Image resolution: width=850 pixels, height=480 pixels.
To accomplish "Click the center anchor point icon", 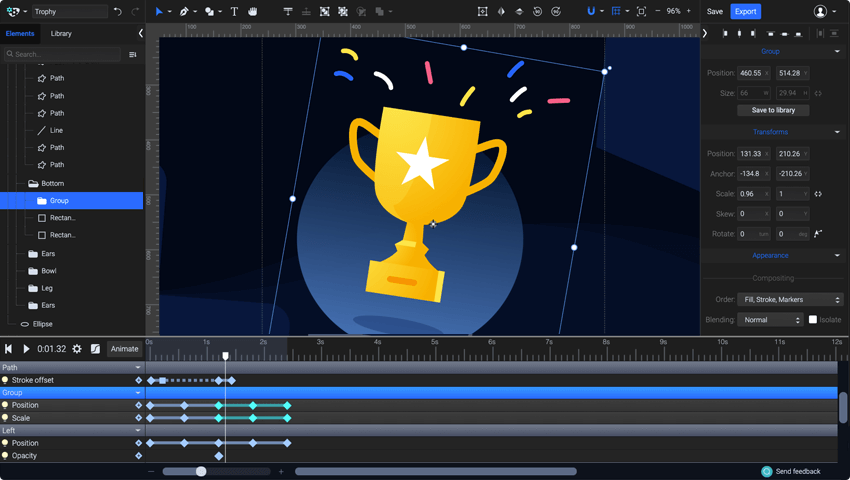I will pyautogui.click(x=482, y=11).
